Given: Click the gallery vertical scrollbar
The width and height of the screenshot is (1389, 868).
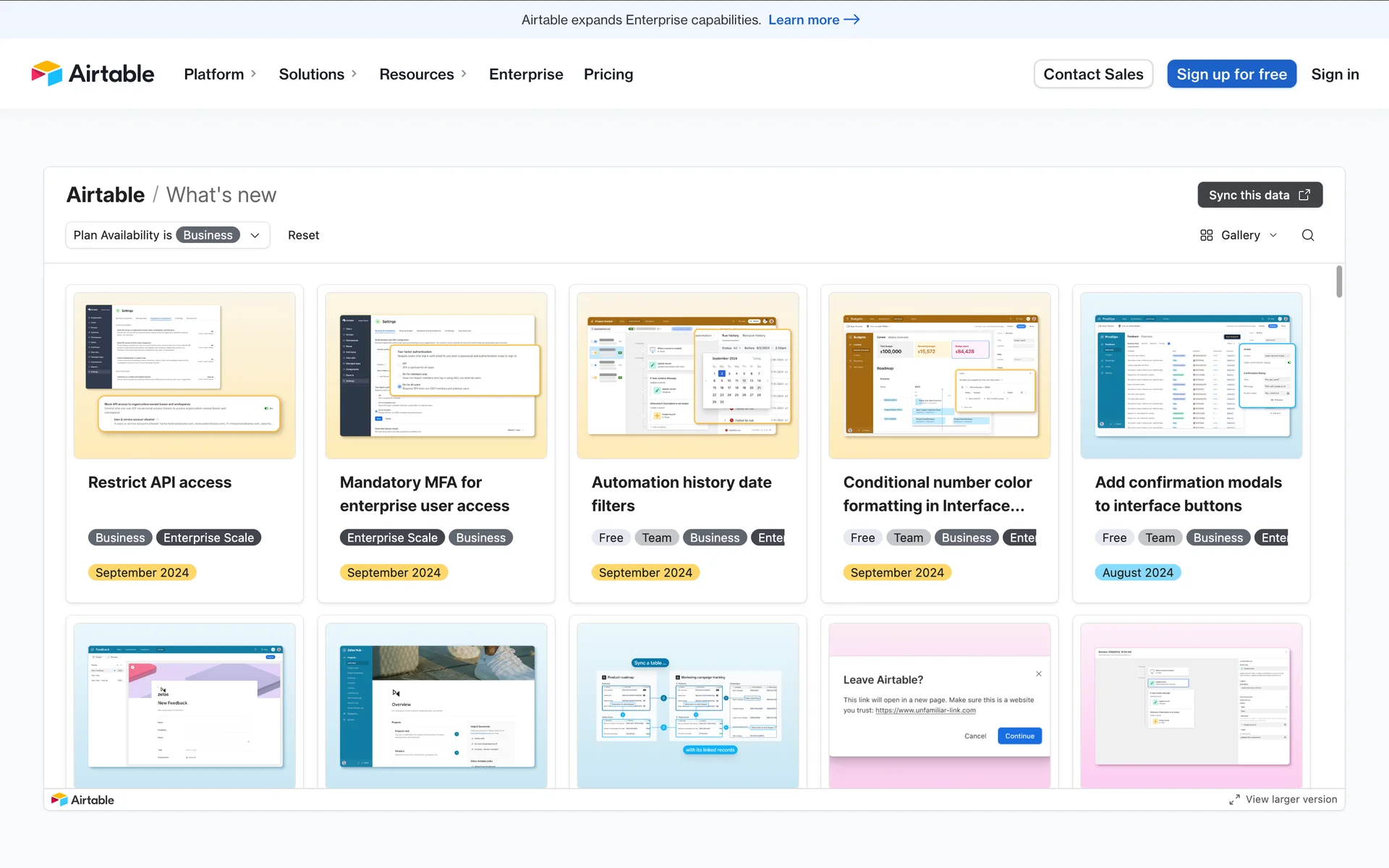Looking at the screenshot, I should (1339, 282).
